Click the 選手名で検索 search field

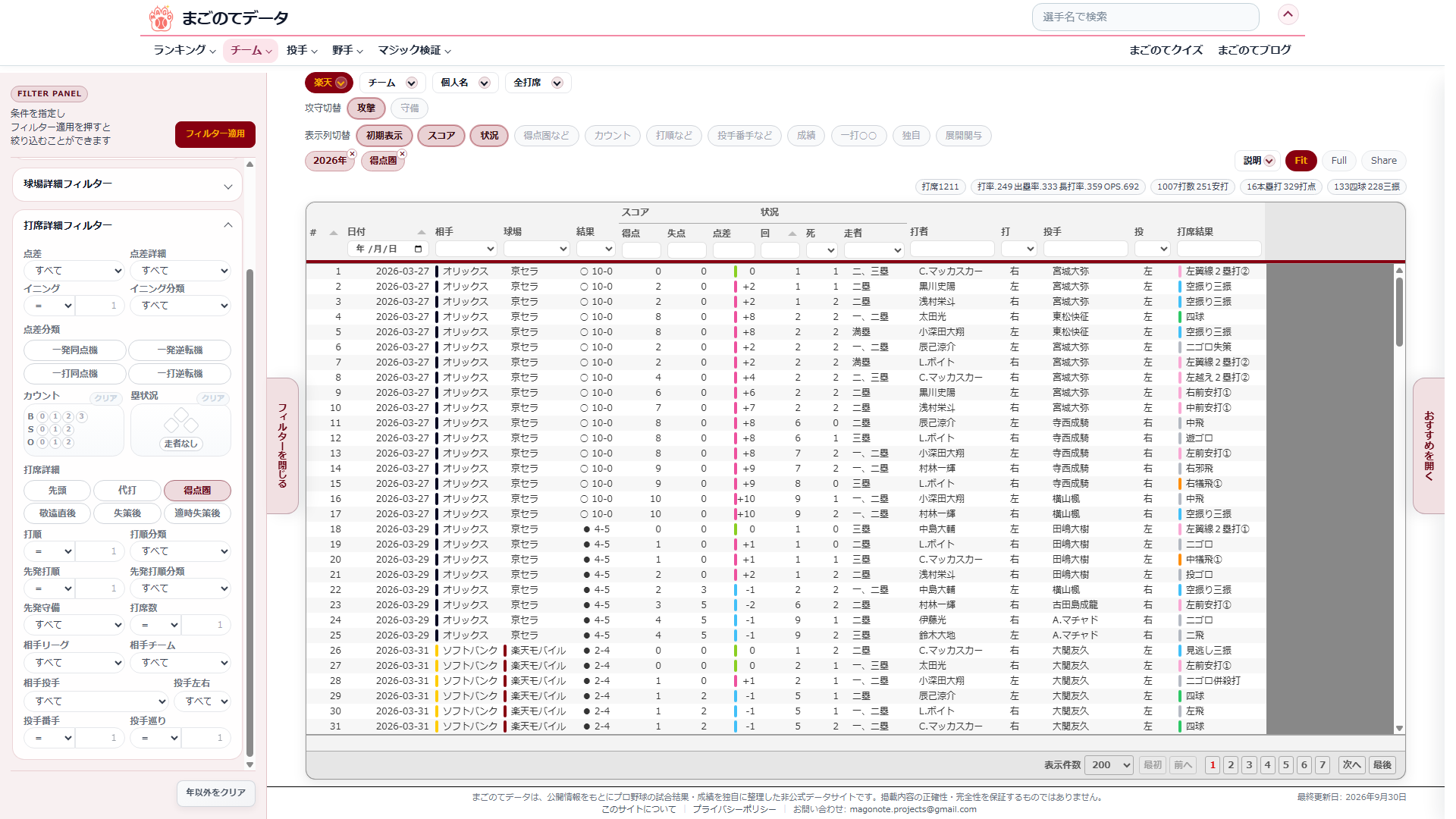(1145, 17)
